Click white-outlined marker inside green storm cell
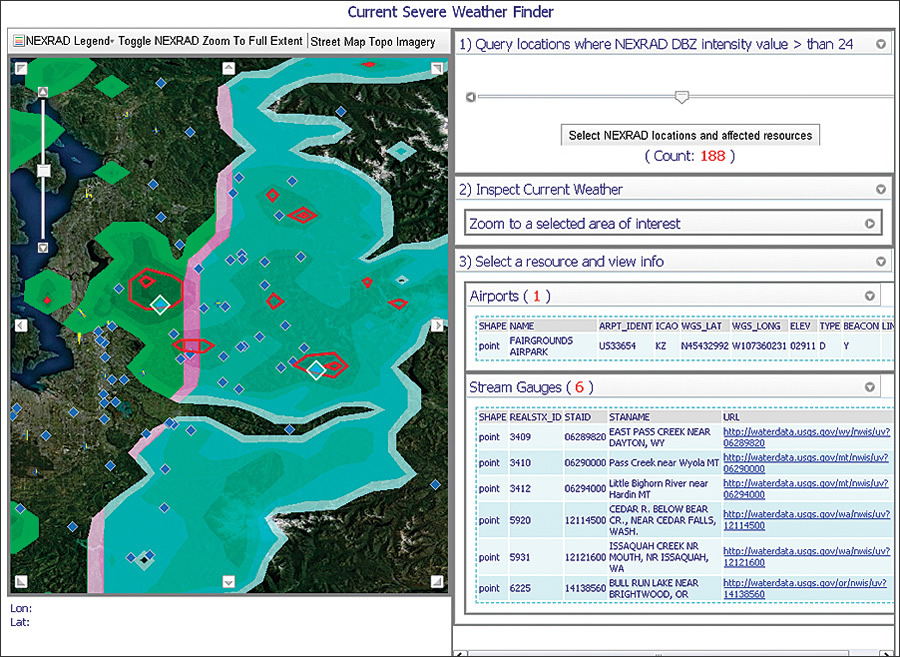This screenshot has width=900, height=657. click(x=160, y=305)
